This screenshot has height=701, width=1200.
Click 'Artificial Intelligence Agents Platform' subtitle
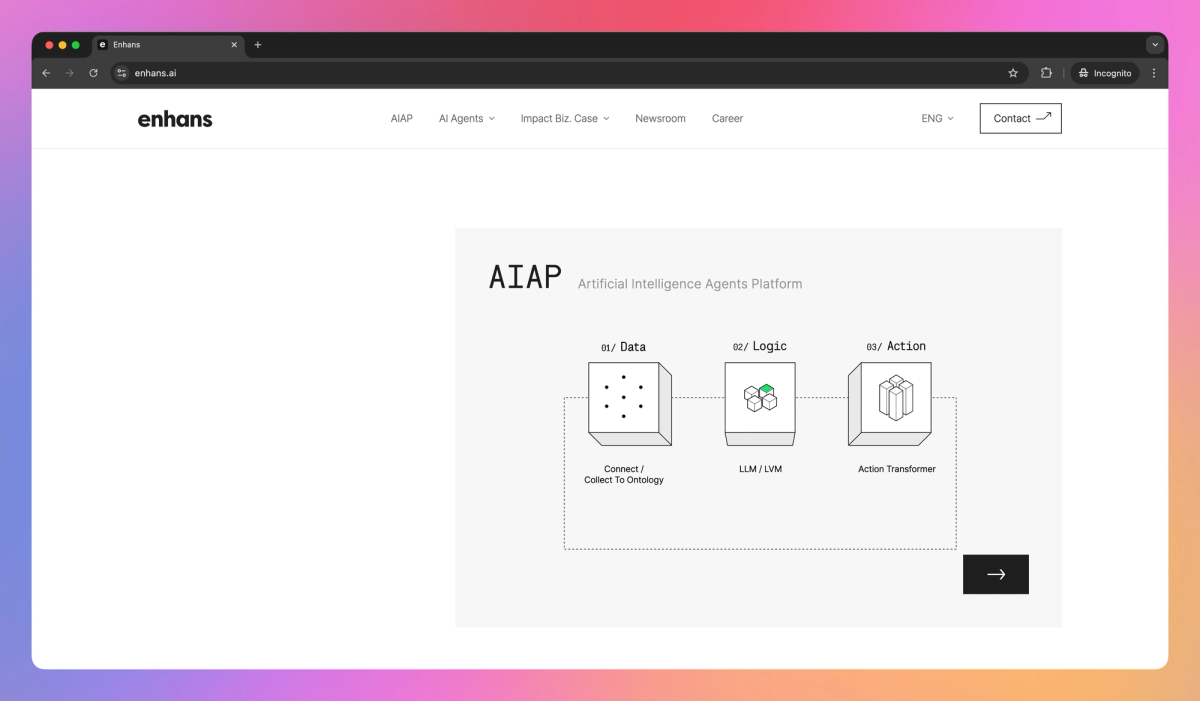[x=690, y=284]
